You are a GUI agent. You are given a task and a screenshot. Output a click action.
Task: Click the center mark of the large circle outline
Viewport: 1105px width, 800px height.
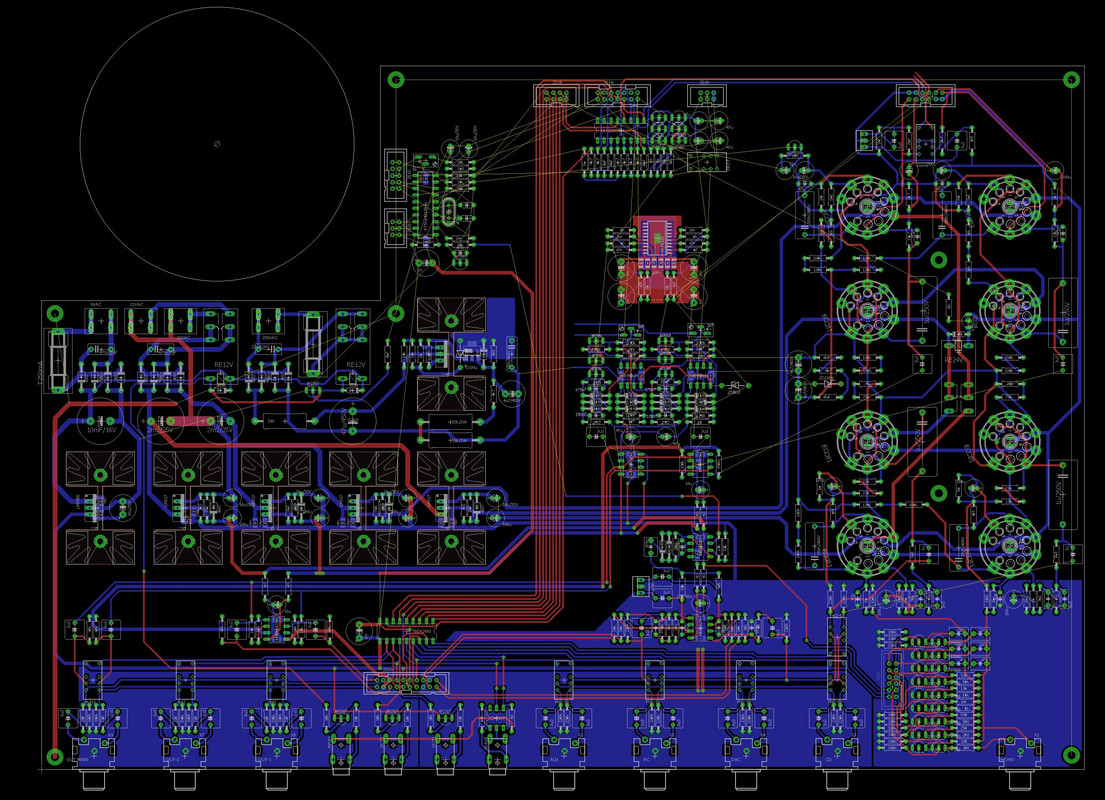(217, 144)
